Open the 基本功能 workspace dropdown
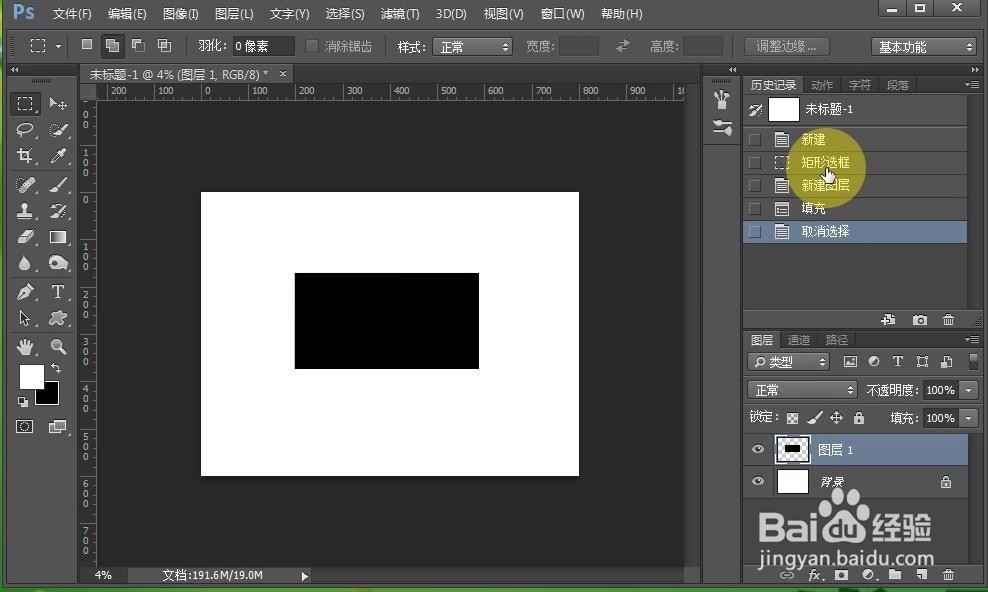The width and height of the screenshot is (988, 592). point(921,45)
